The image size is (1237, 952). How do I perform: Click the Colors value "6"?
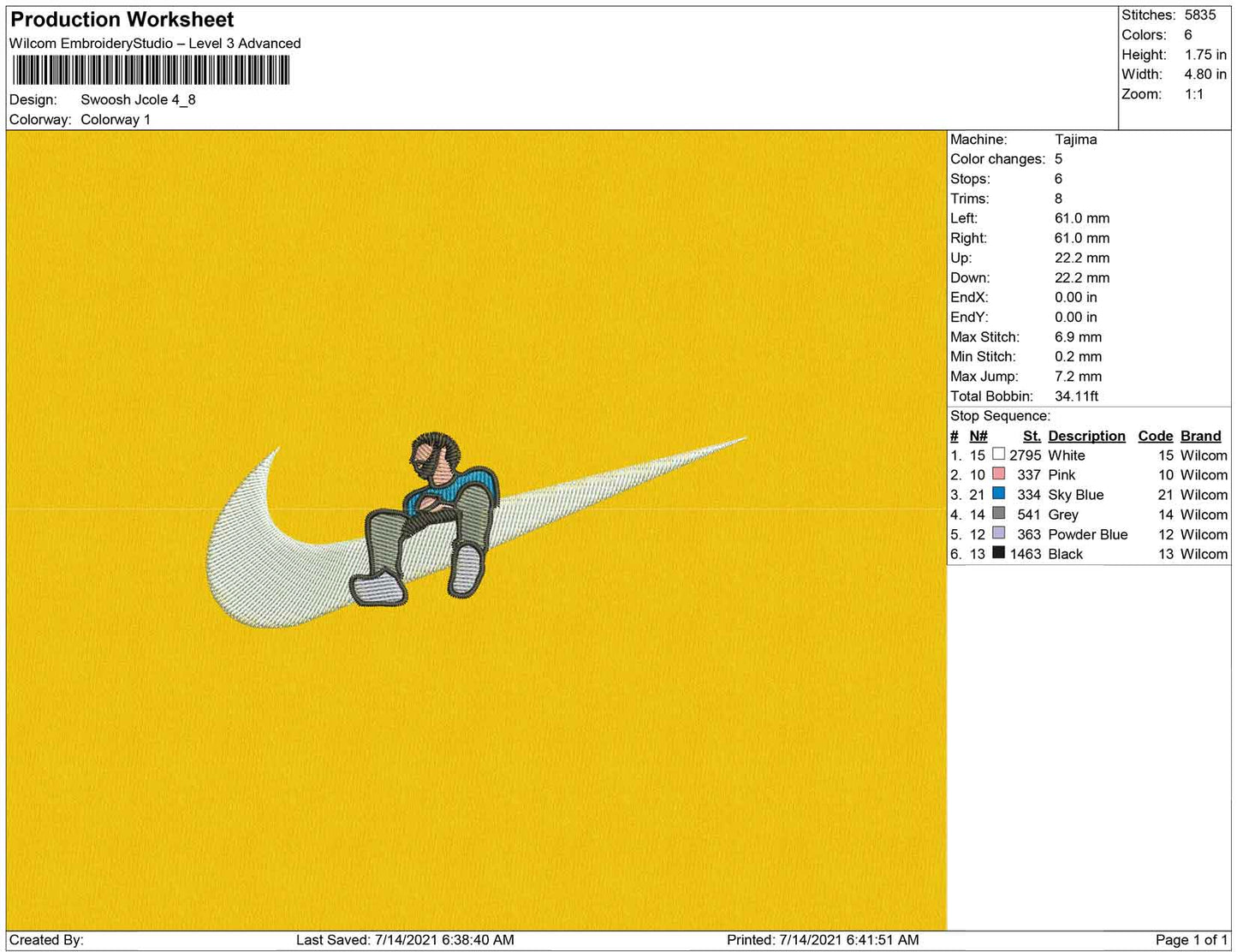1188,35
